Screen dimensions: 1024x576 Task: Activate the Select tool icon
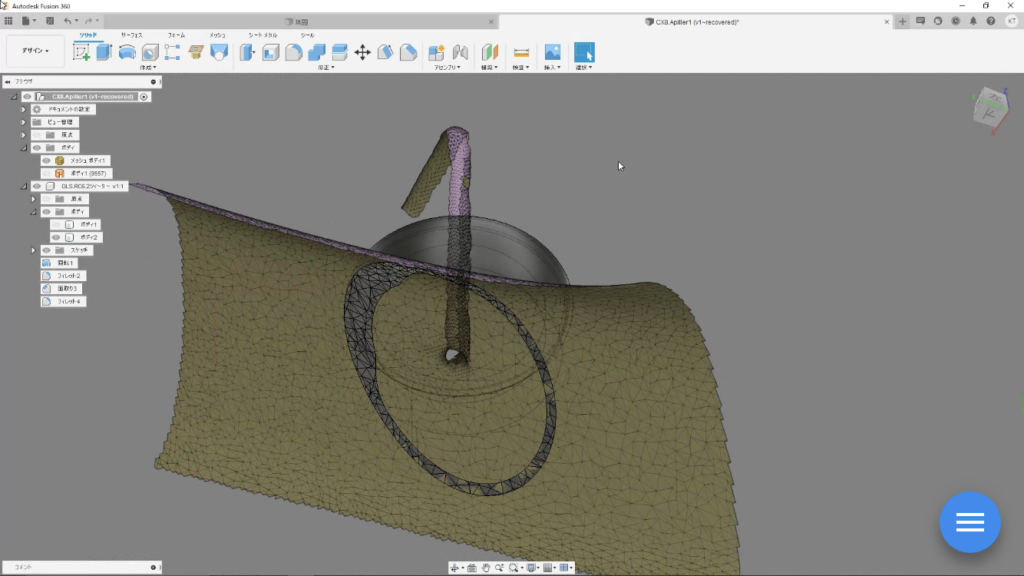584,52
